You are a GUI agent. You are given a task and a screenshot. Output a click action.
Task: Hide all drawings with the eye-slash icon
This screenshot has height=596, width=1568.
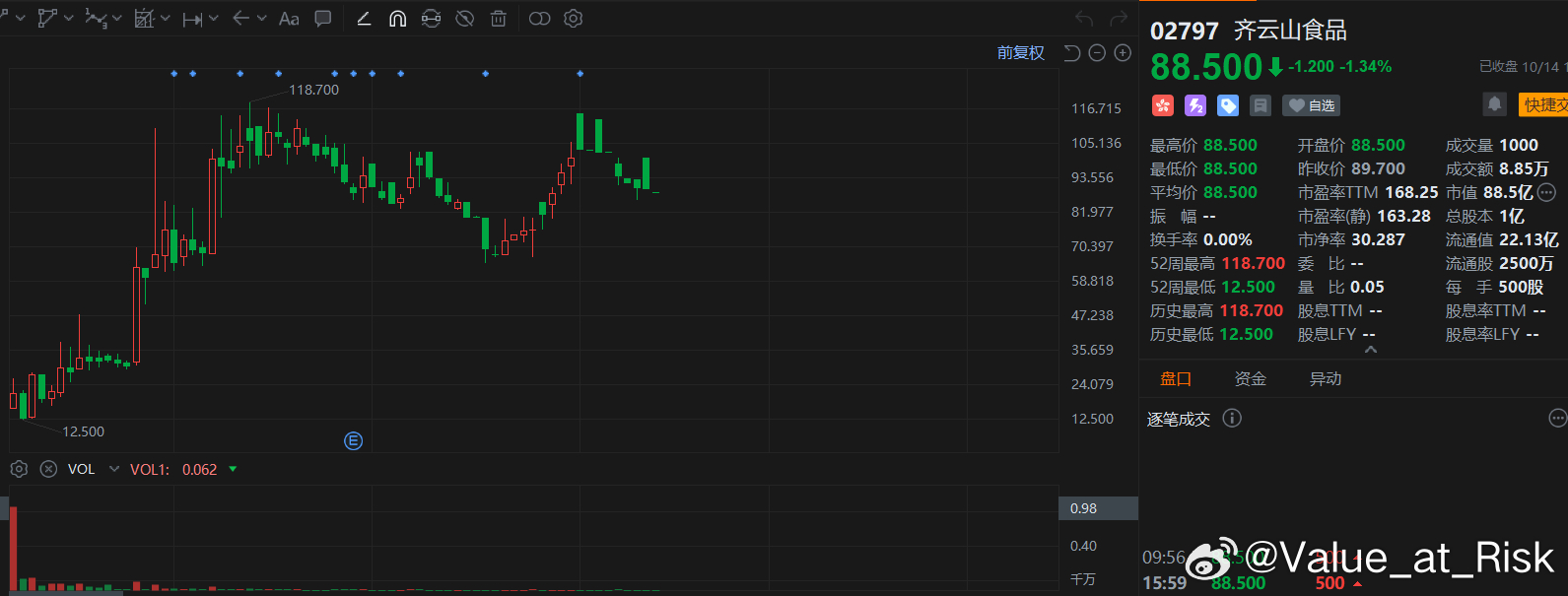tap(465, 18)
